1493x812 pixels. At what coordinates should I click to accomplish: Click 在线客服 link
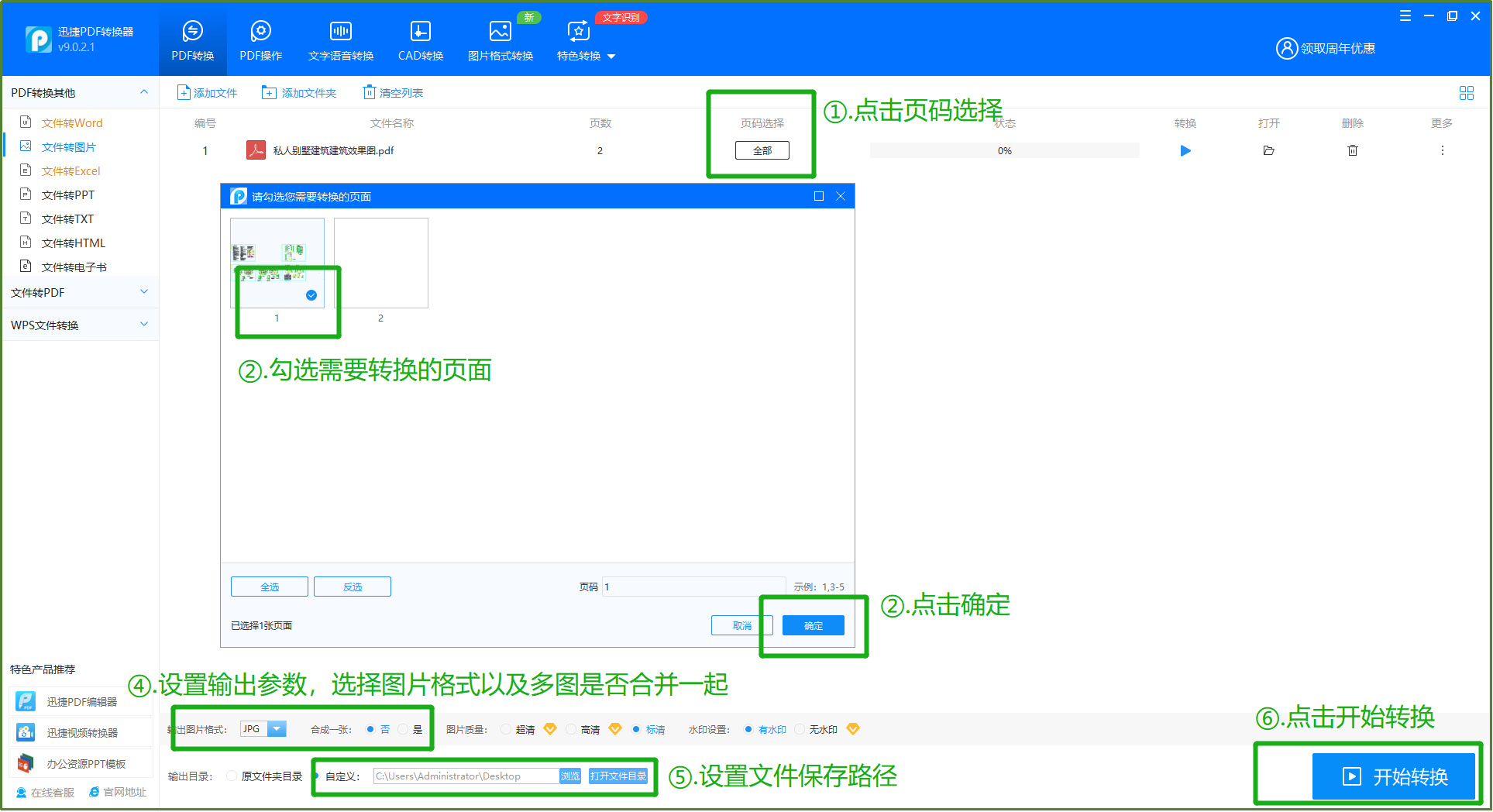point(46,792)
